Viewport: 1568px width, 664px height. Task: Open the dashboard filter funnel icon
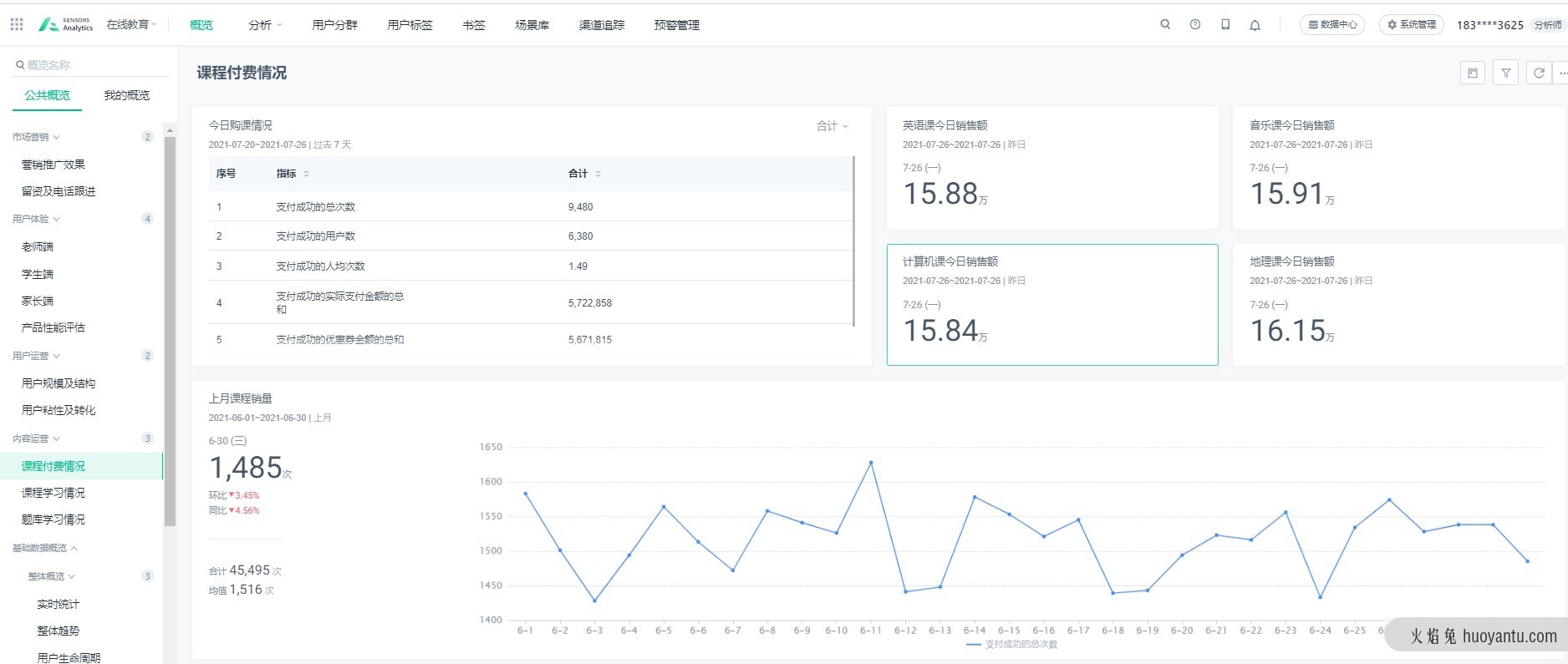(x=1505, y=73)
